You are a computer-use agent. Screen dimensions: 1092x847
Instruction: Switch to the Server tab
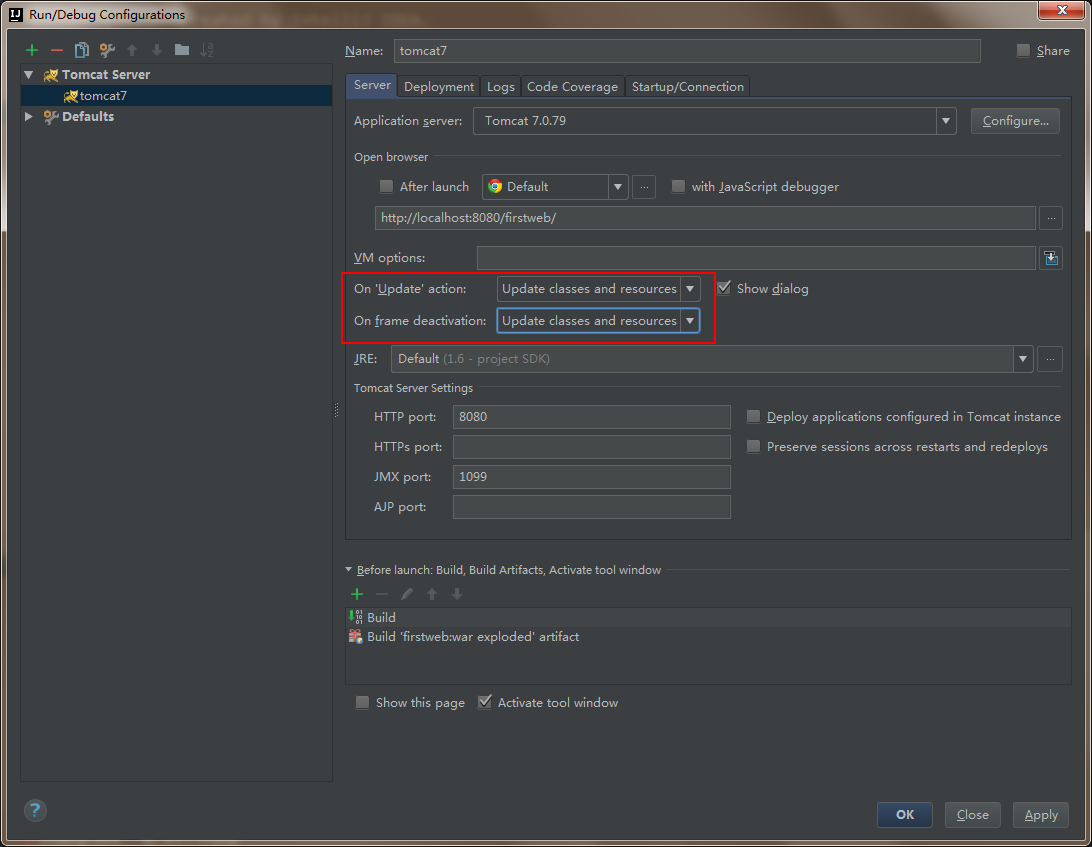[372, 85]
